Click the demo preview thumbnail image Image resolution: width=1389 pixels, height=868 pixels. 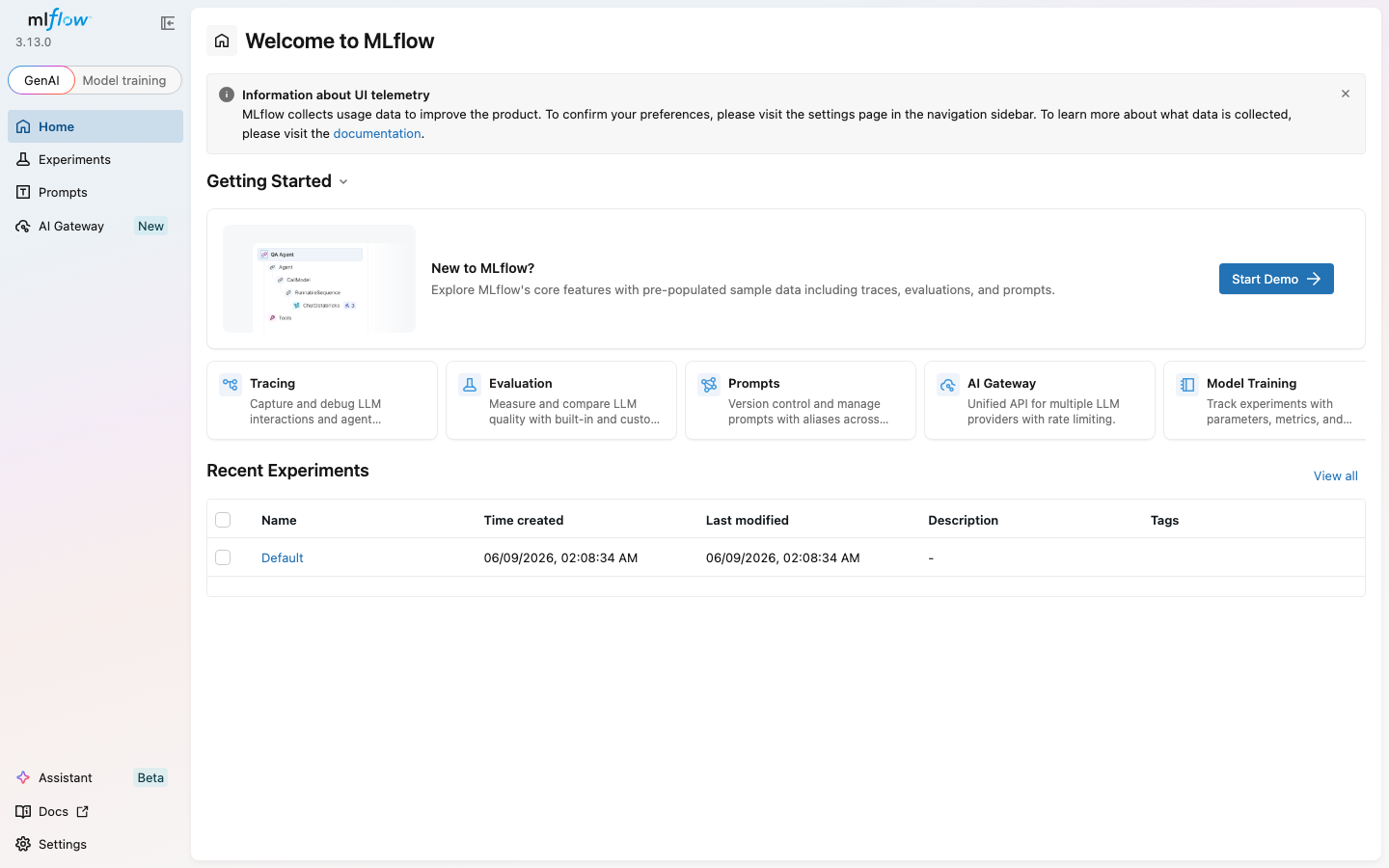(x=319, y=279)
